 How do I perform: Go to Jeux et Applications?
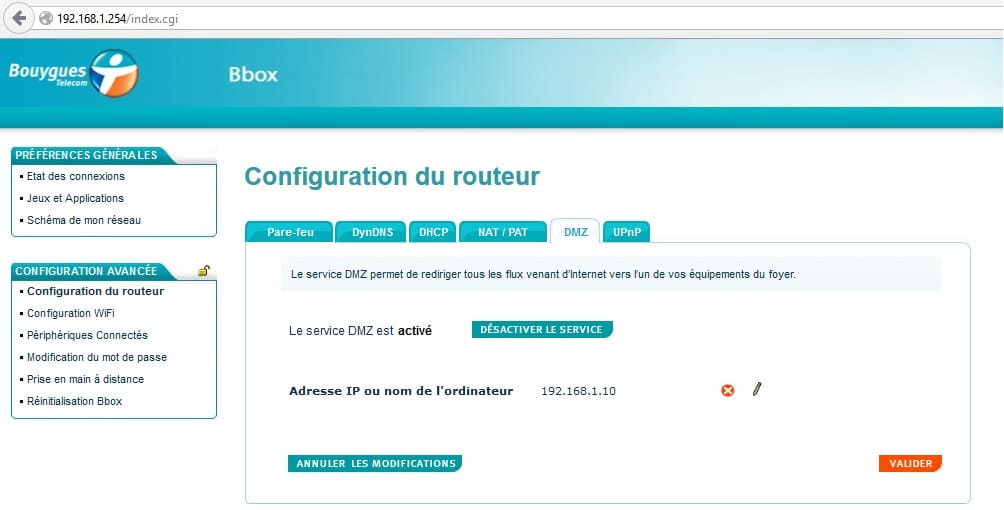click(75, 198)
